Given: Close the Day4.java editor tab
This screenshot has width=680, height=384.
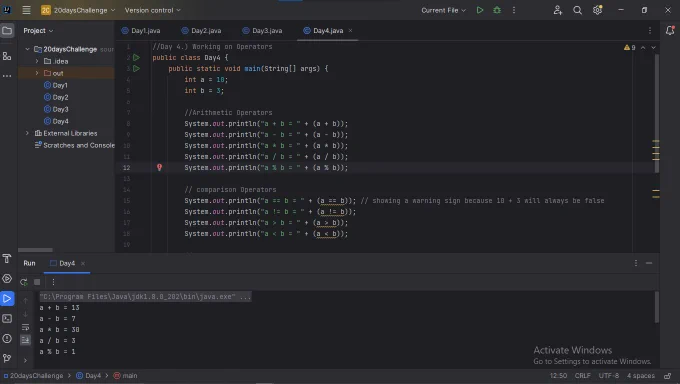Looking at the screenshot, I should [x=350, y=30].
